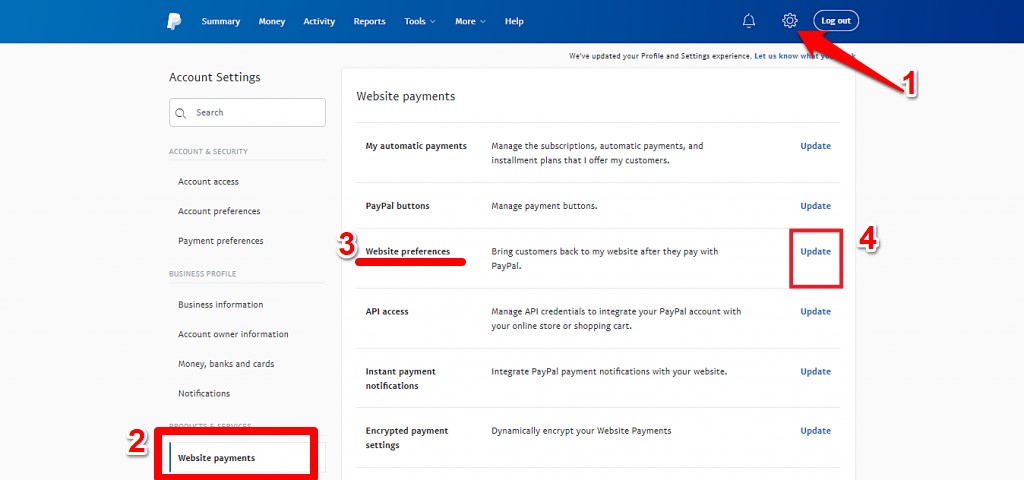This screenshot has width=1024, height=480.
Task: Click Update for API access
Action: pos(815,312)
